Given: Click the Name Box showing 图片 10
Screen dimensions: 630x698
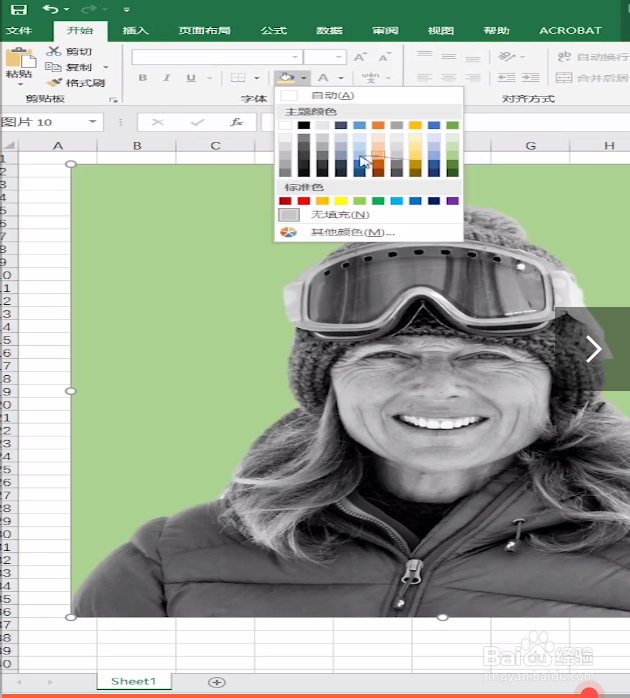Looking at the screenshot, I should point(42,122).
